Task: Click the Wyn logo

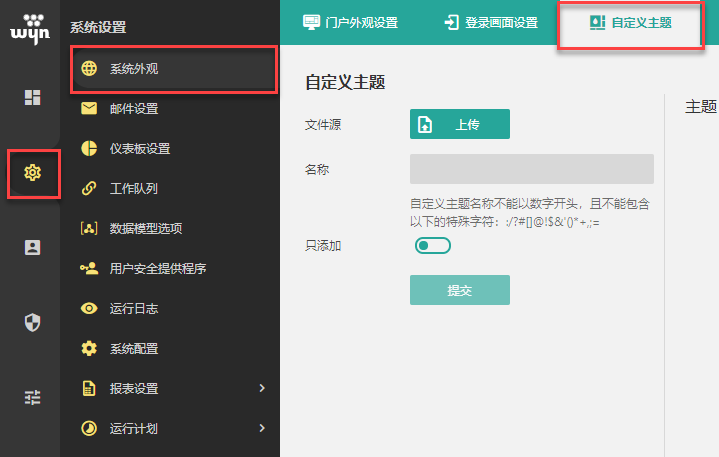Action: click(30, 29)
